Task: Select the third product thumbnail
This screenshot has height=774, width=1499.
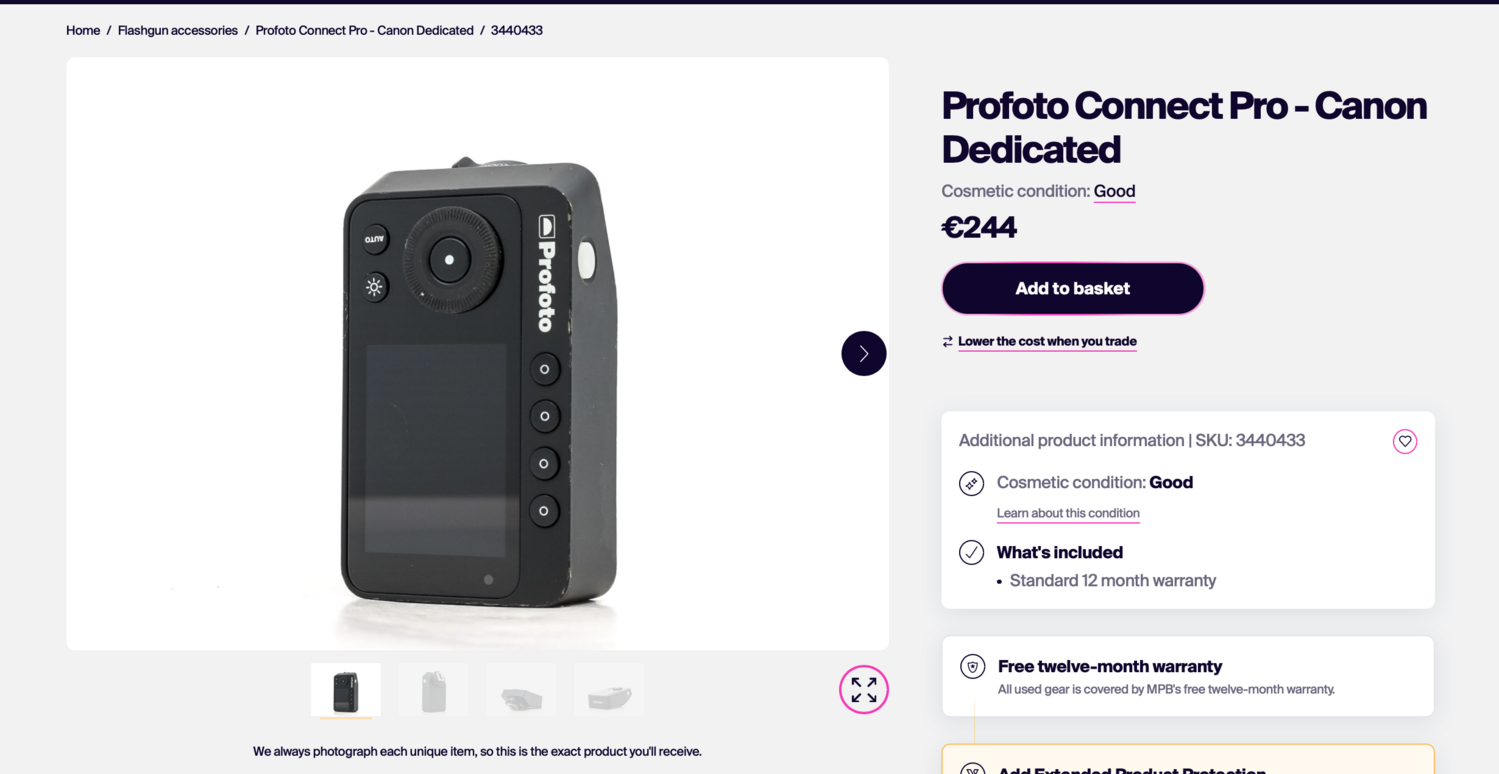Action: point(521,690)
